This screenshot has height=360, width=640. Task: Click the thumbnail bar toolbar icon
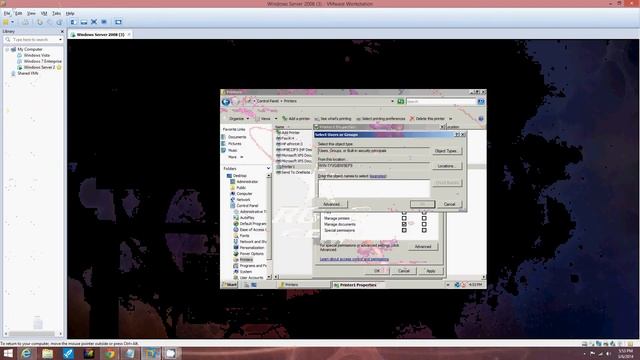pos(84,22)
